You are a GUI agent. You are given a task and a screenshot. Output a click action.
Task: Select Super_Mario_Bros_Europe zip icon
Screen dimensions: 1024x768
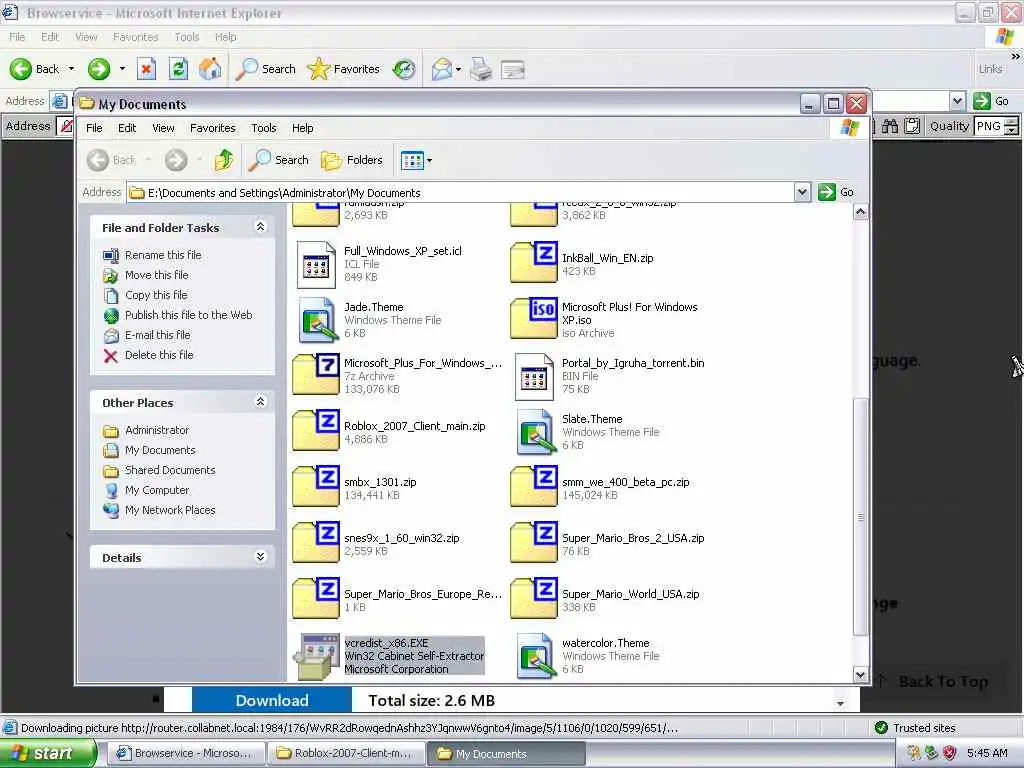[x=315, y=598]
